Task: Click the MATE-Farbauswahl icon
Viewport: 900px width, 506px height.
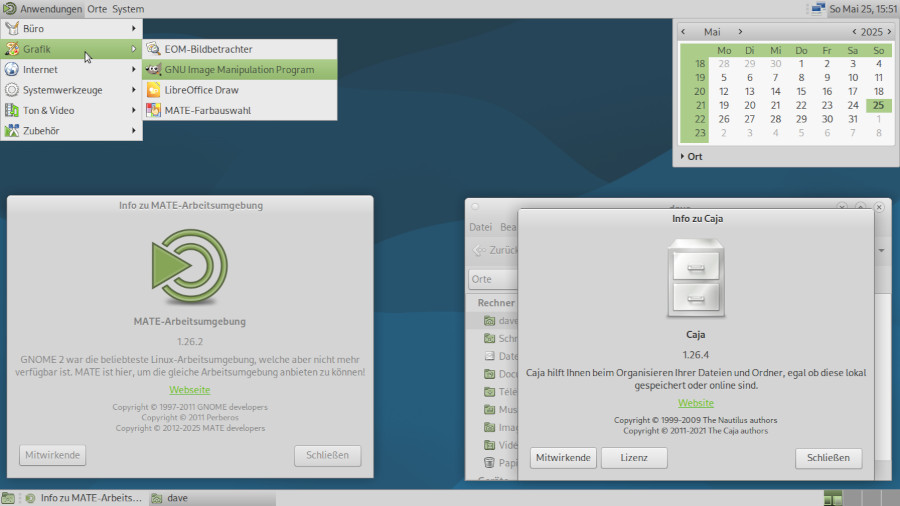Action: click(153, 110)
